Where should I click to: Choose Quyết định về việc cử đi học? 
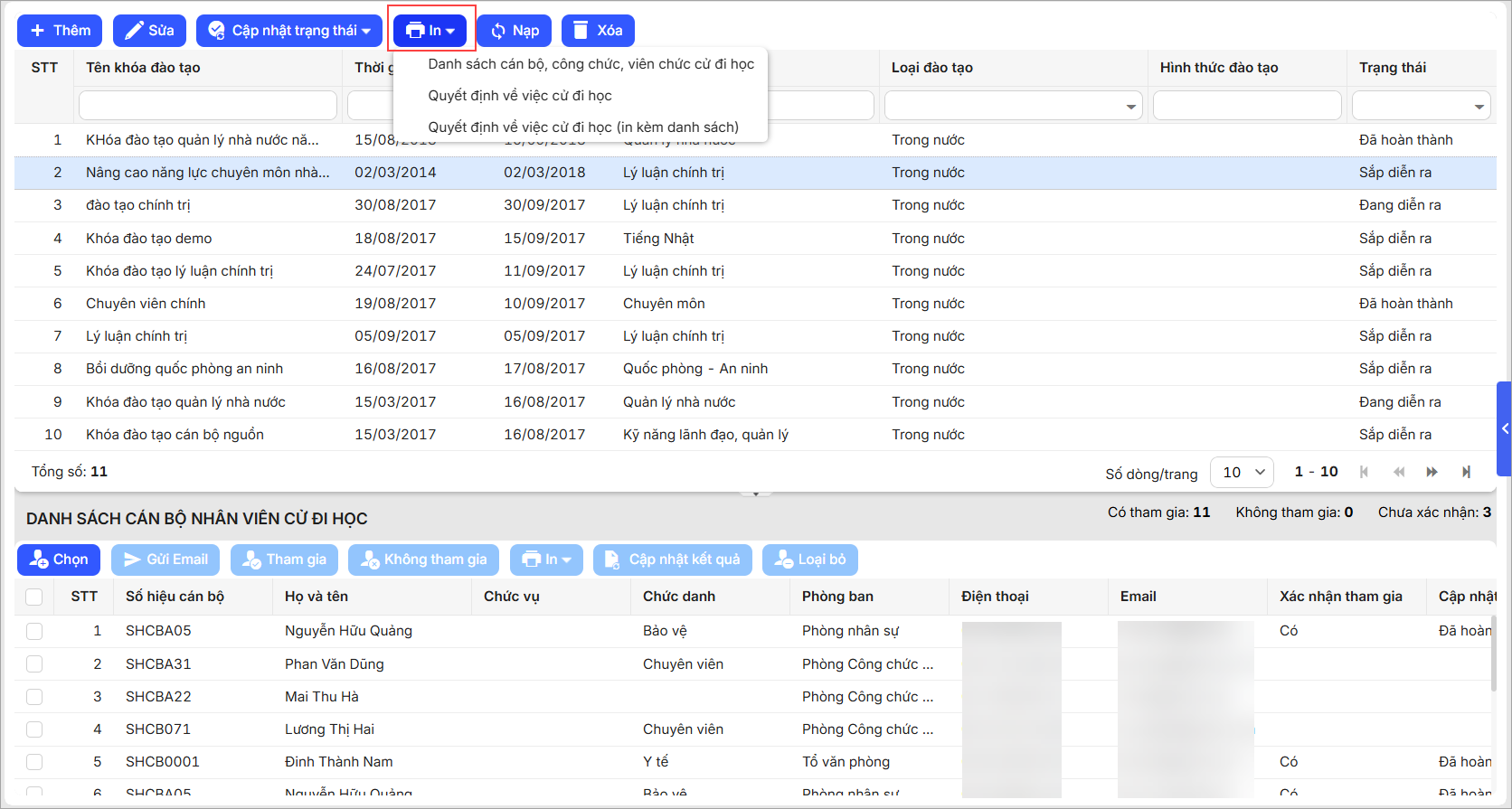pyautogui.click(x=520, y=96)
